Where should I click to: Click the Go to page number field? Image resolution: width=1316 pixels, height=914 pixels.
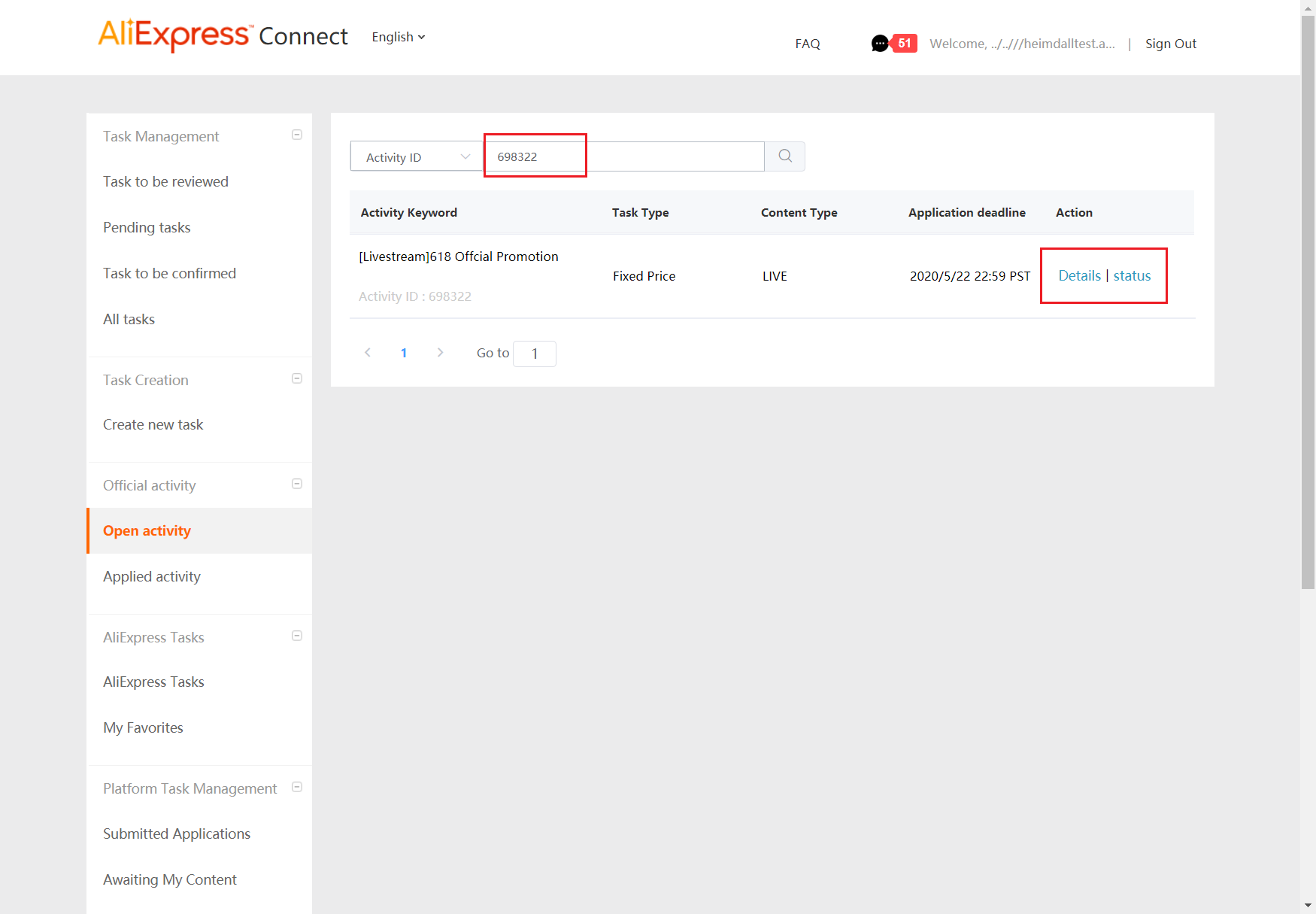pos(535,354)
